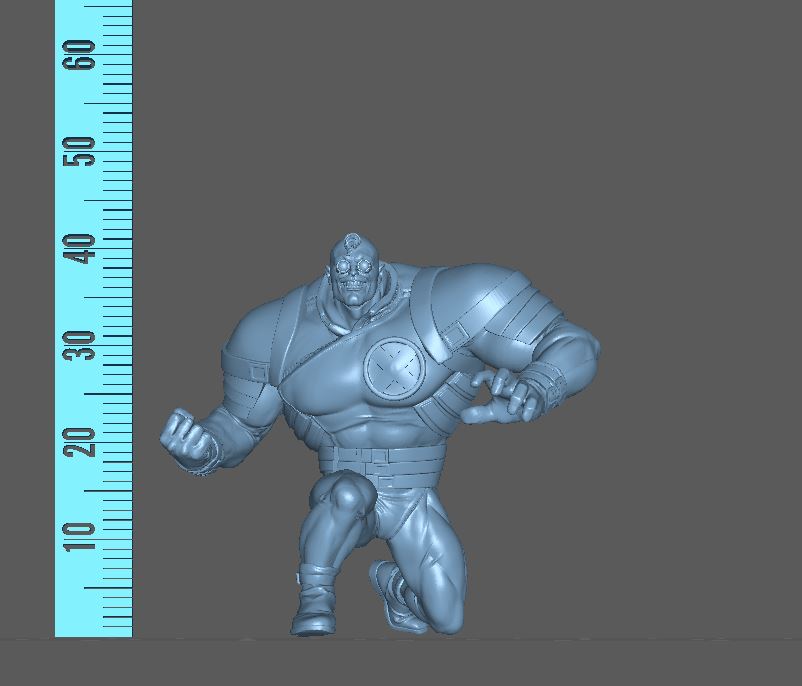Click the goggles on the figure's head
The height and width of the screenshot is (686, 802).
354,265
